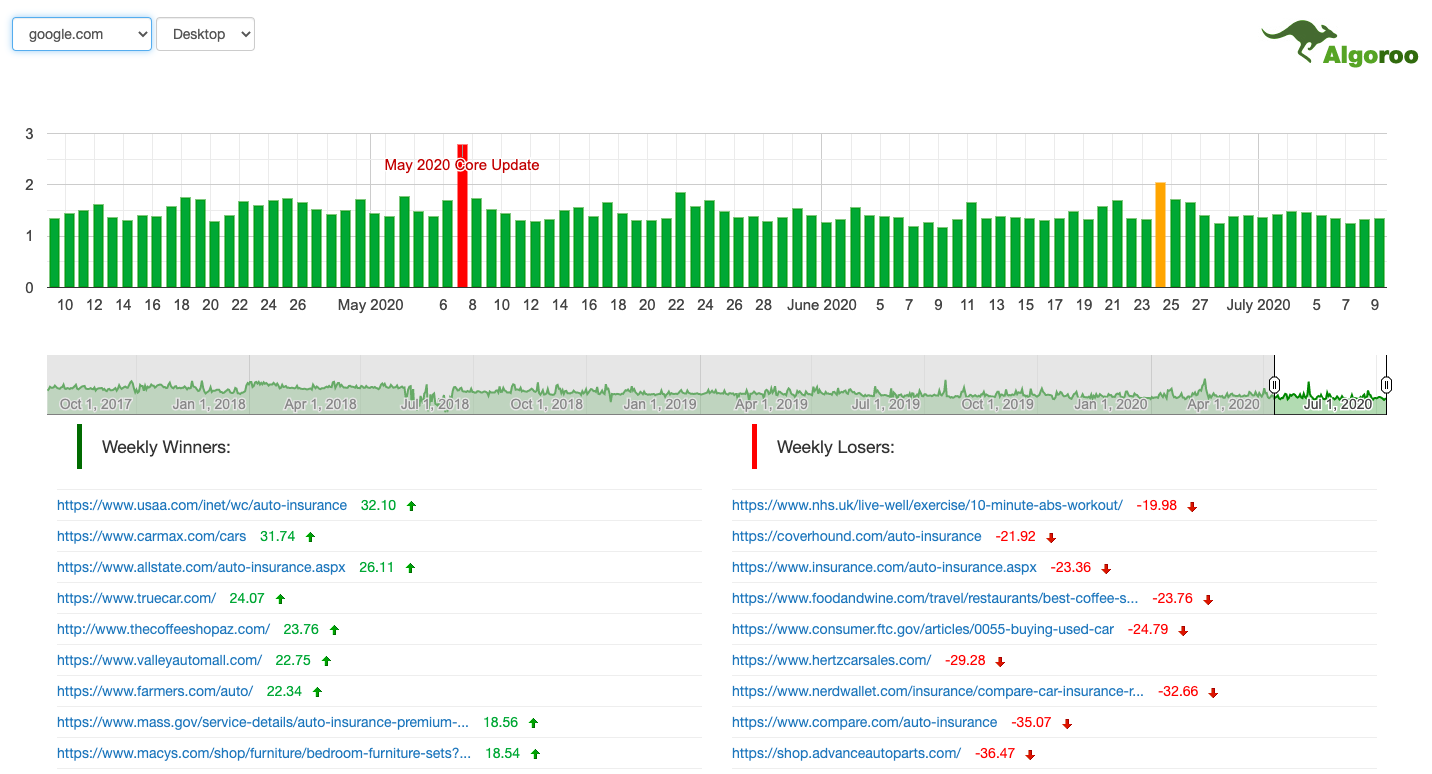Viewport: 1432px width, 774px height.
Task: Open the nhs.uk 10-minute-abs-workout link
Action: [927, 505]
